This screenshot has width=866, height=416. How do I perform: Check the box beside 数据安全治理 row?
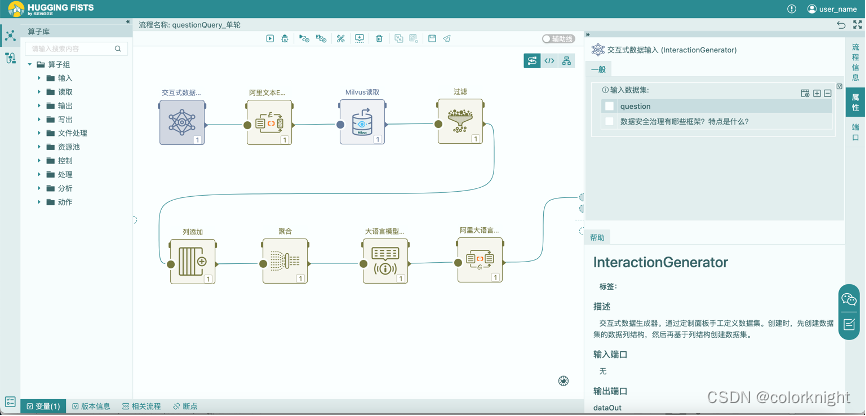[609, 122]
